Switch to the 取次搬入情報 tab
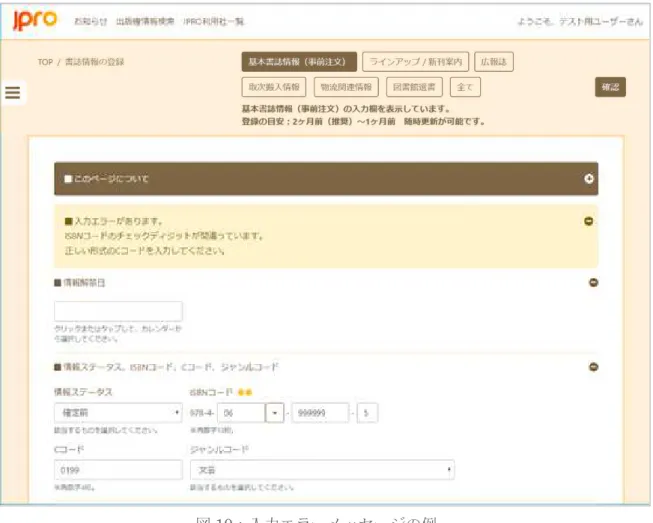 274,87
